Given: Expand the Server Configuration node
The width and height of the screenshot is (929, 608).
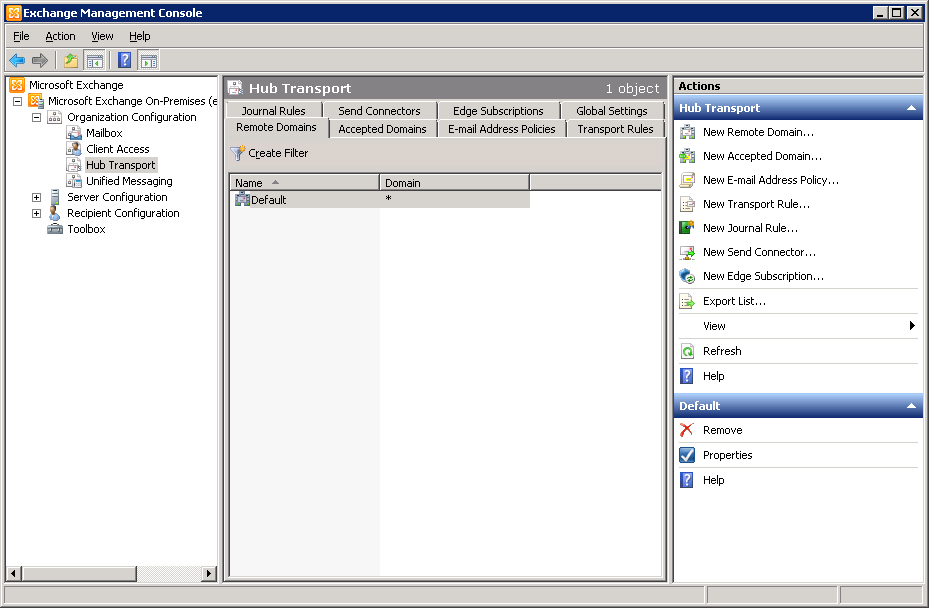Looking at the screenshot, I should coord(37,197).
